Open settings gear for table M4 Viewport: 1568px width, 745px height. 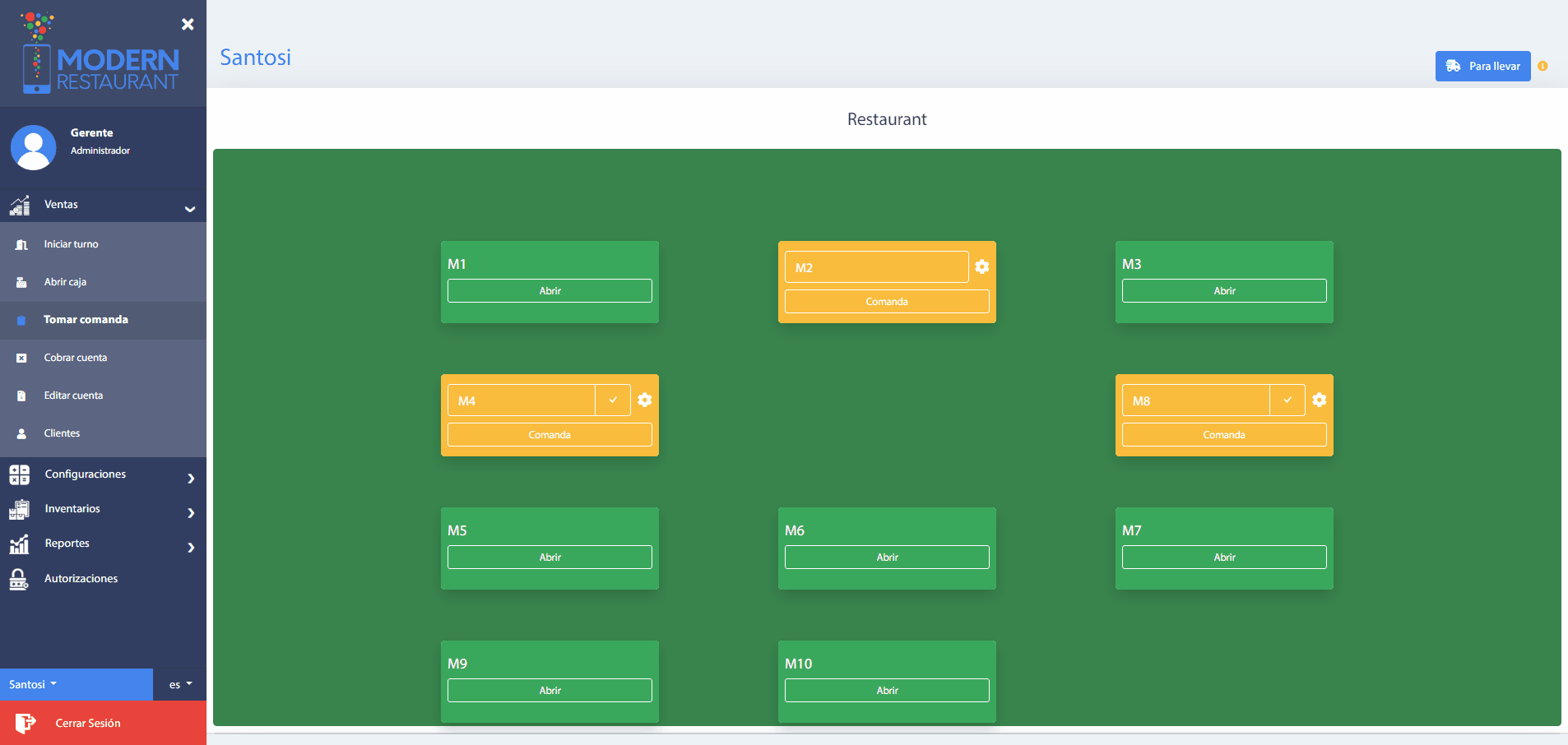pos(644,400)
